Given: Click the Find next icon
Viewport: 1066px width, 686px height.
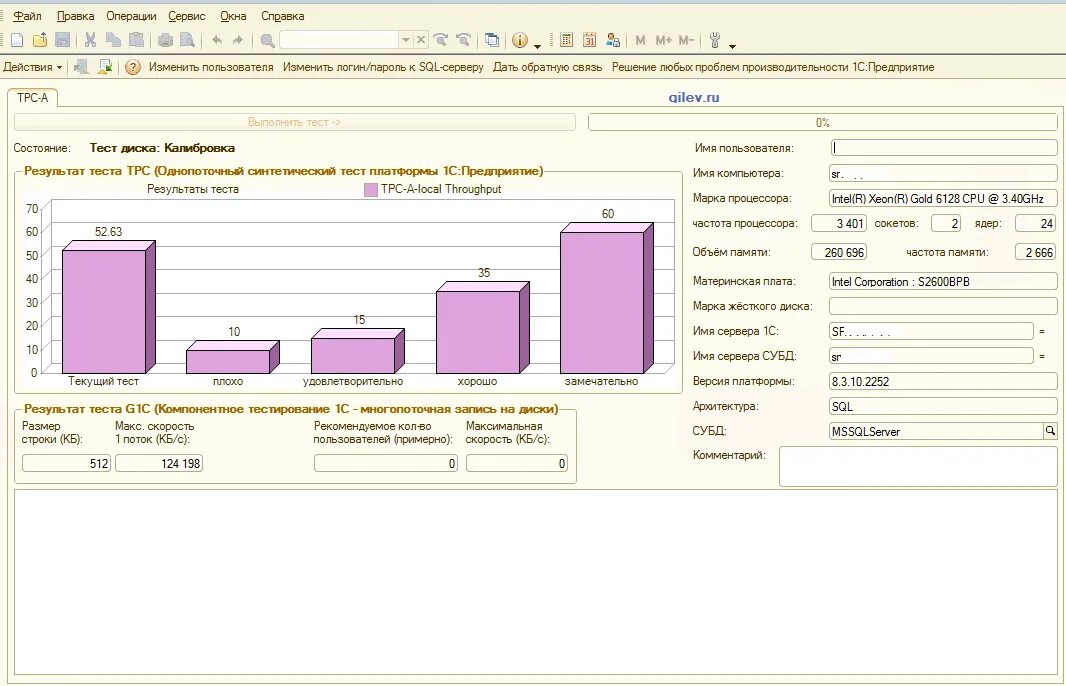Looking at the screenshot, I should coord(441,40).
